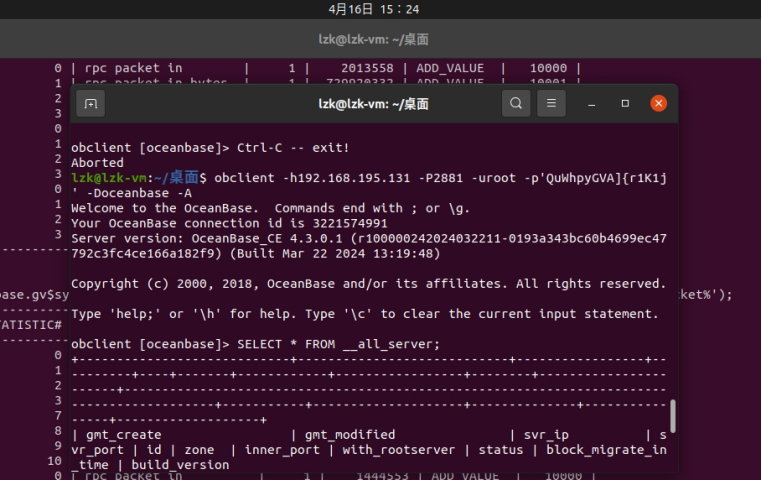Click the -P2881 port argument

(x=440, y=178)
